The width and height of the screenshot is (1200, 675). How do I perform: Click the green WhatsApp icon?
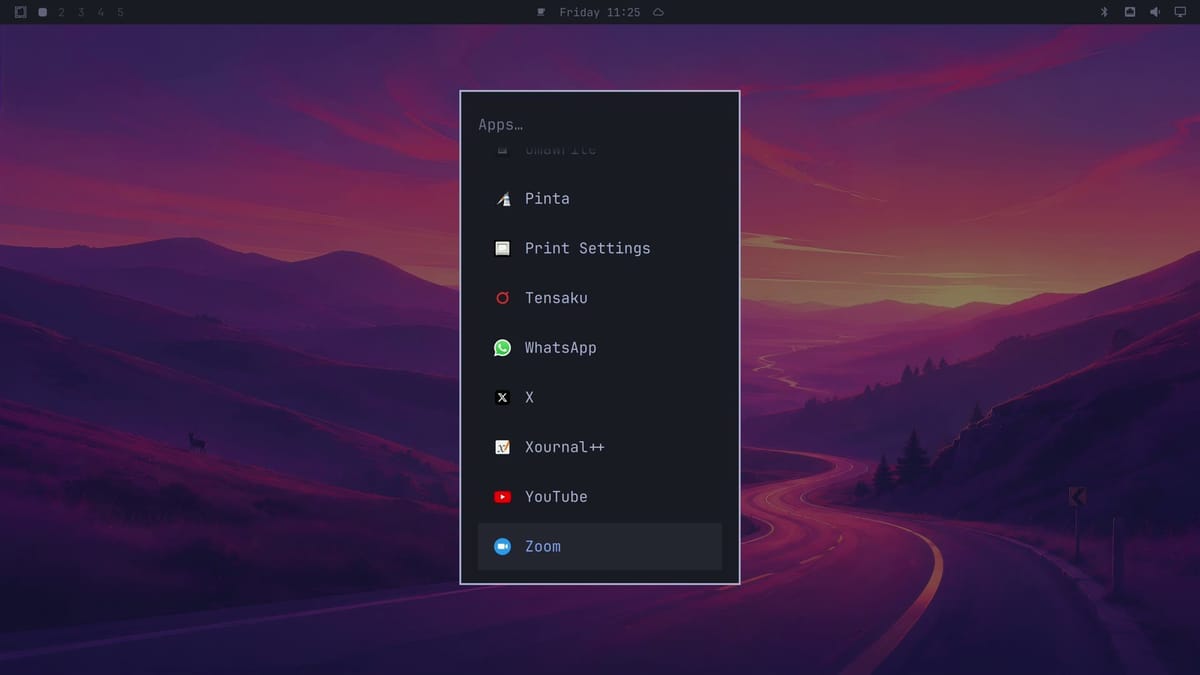503,348
